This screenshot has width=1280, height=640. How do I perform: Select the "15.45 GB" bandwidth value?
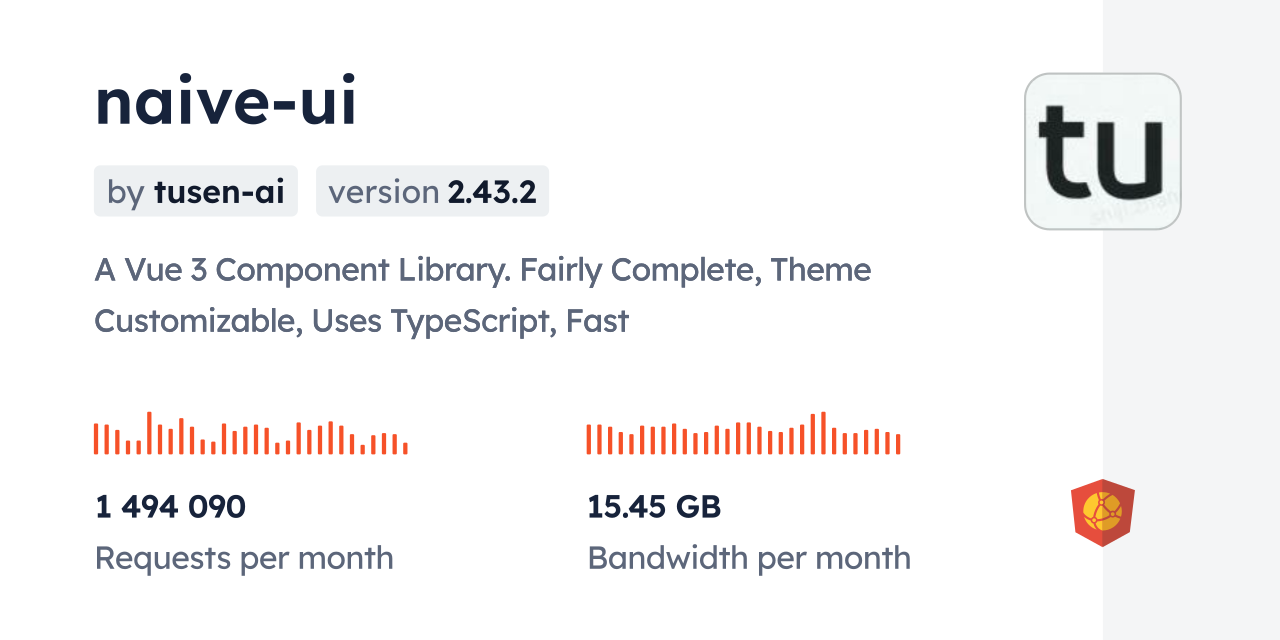(654, 507)
